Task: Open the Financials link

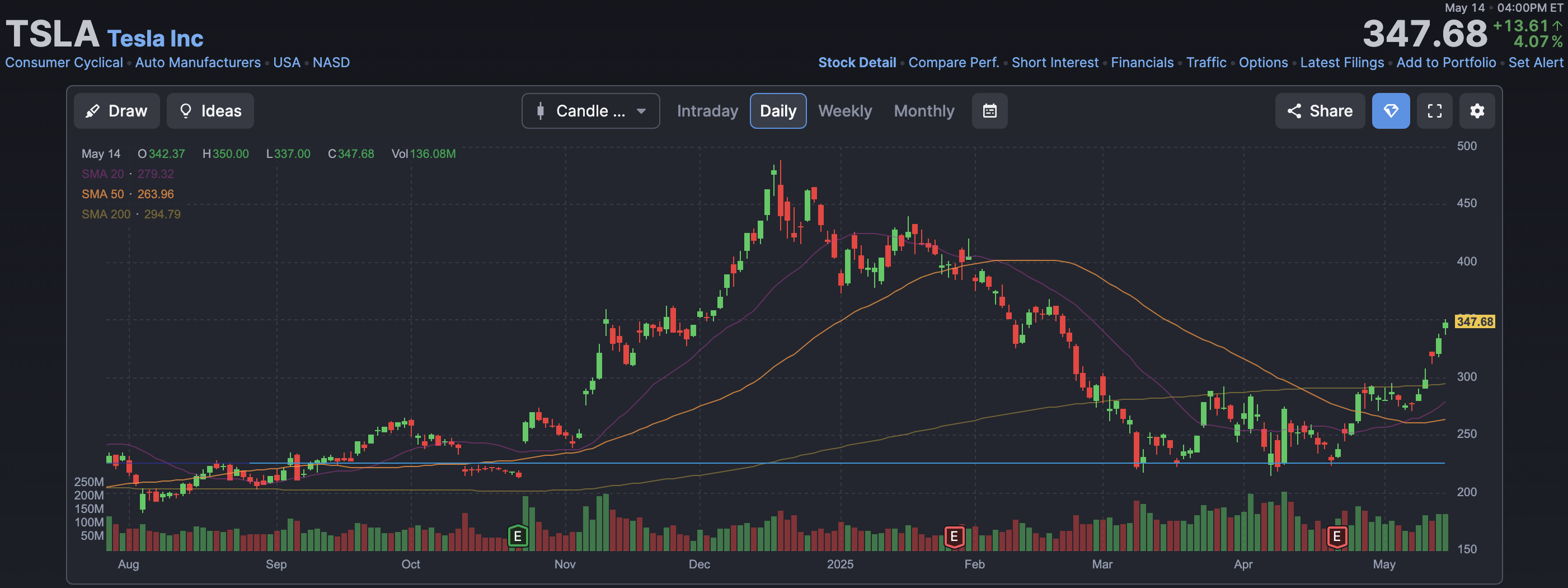Action: click(1142, 62)
